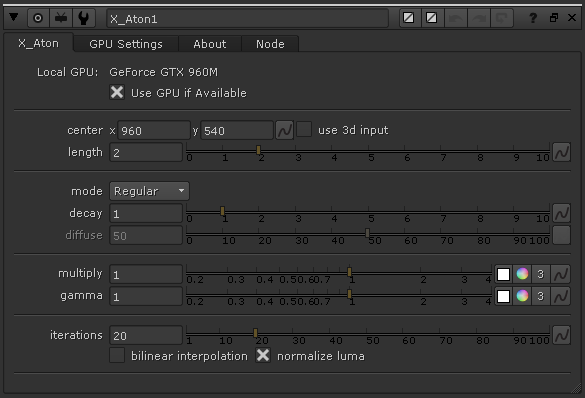Click the revert icon in header

pyautogui.click(x=501, y=18)
